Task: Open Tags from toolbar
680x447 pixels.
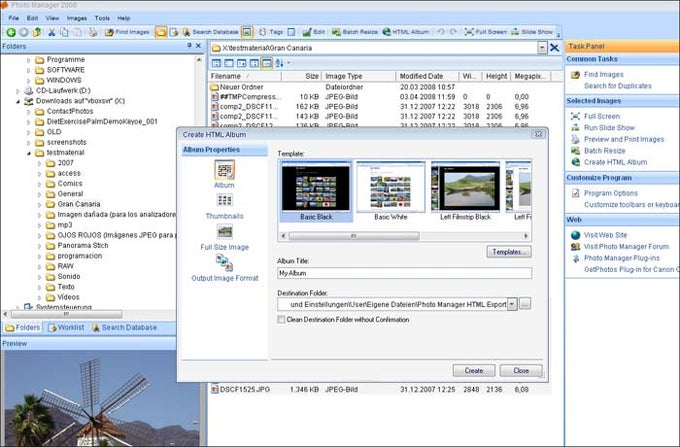Action: tap(271, 32)
